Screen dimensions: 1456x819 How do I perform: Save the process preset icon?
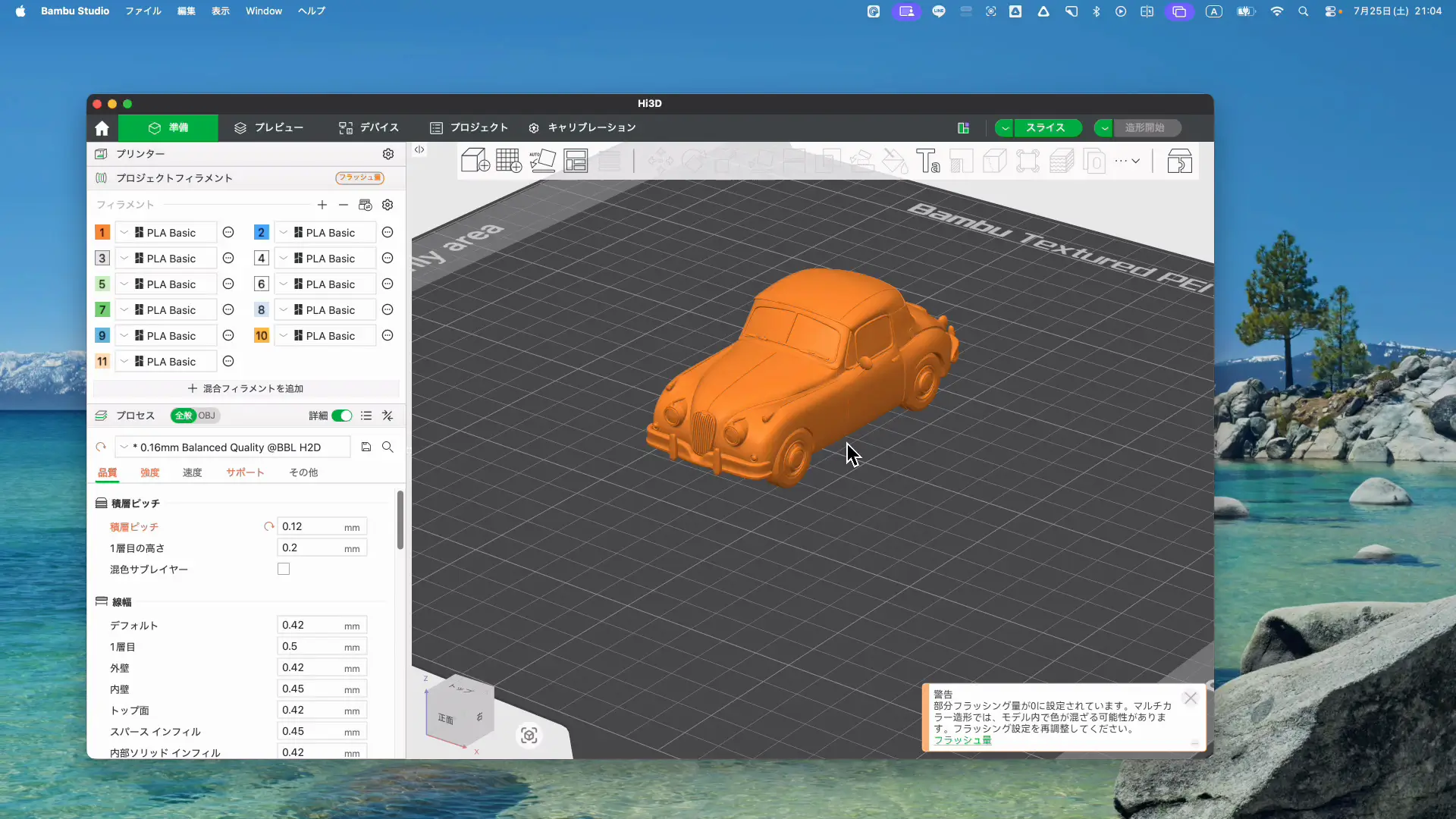[366, 447]
